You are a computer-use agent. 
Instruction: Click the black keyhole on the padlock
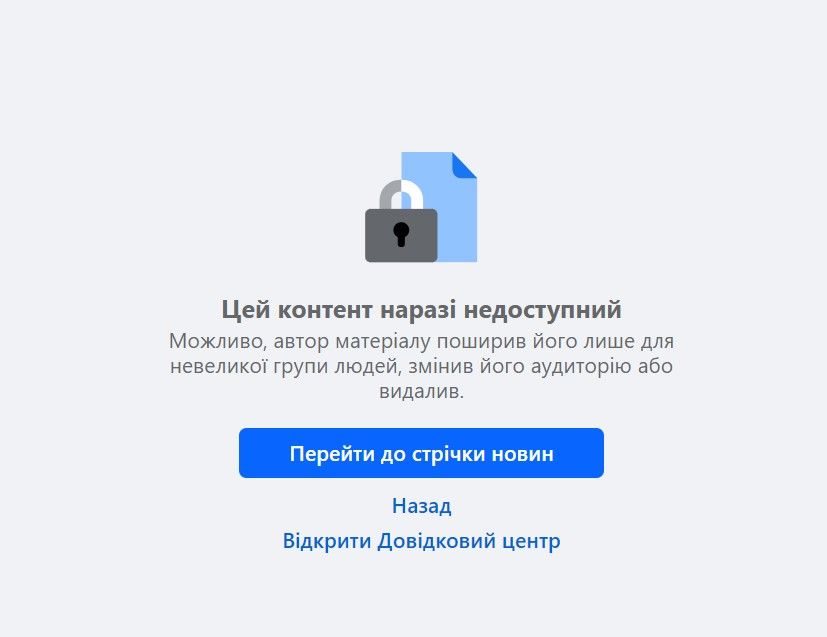tap(401, 234)
